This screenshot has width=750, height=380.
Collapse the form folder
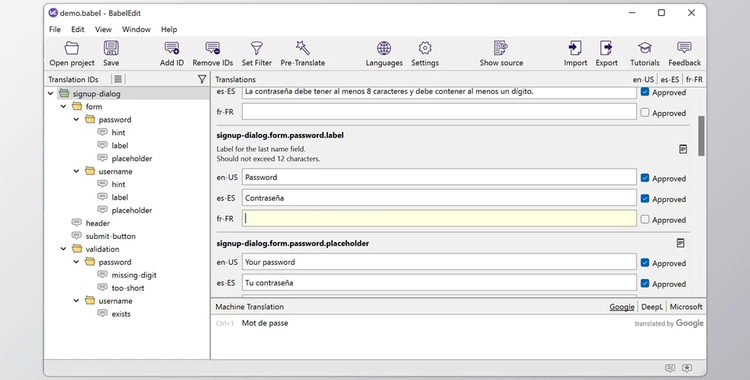click(64, 106)
